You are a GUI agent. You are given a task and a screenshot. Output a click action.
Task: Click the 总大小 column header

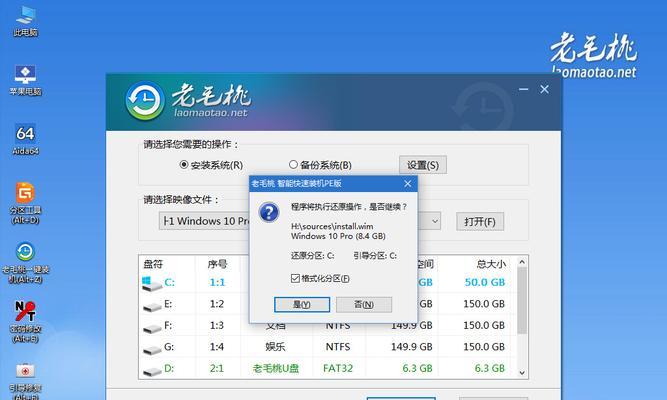click(x=491, y=264)
